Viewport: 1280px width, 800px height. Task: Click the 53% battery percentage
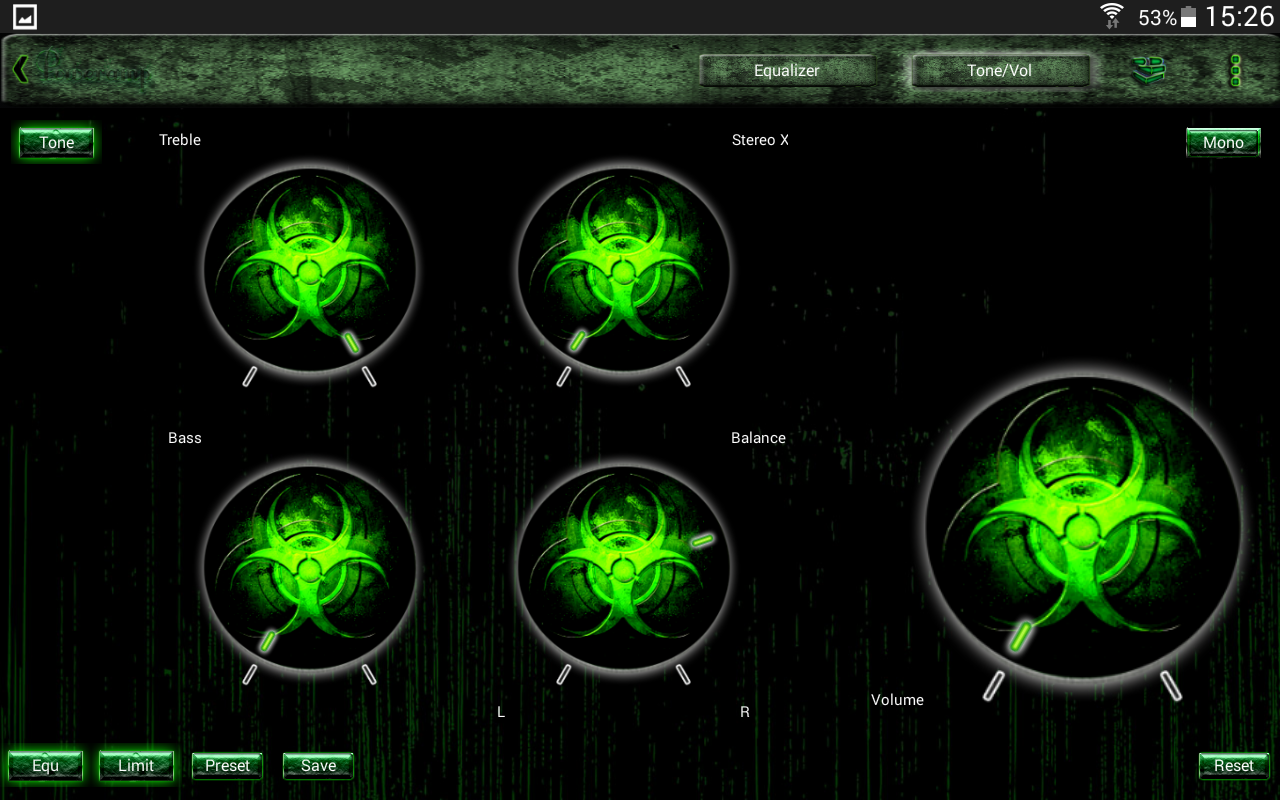point(1157,18)
